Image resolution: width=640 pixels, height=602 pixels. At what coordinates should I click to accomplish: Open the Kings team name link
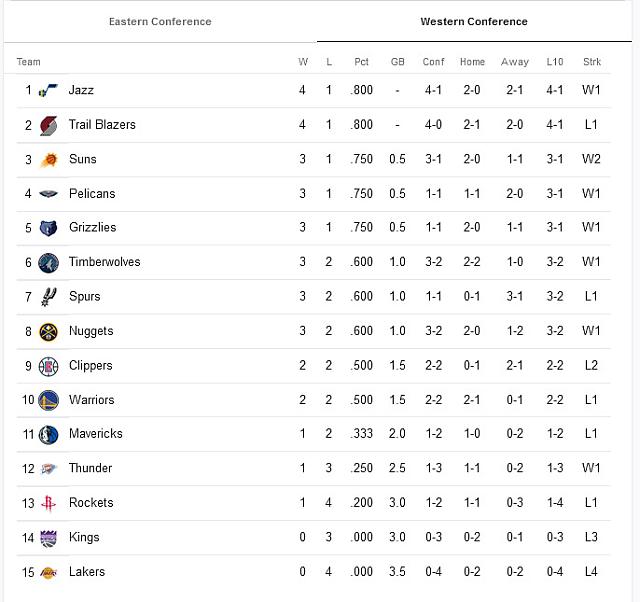coord(84,537)
